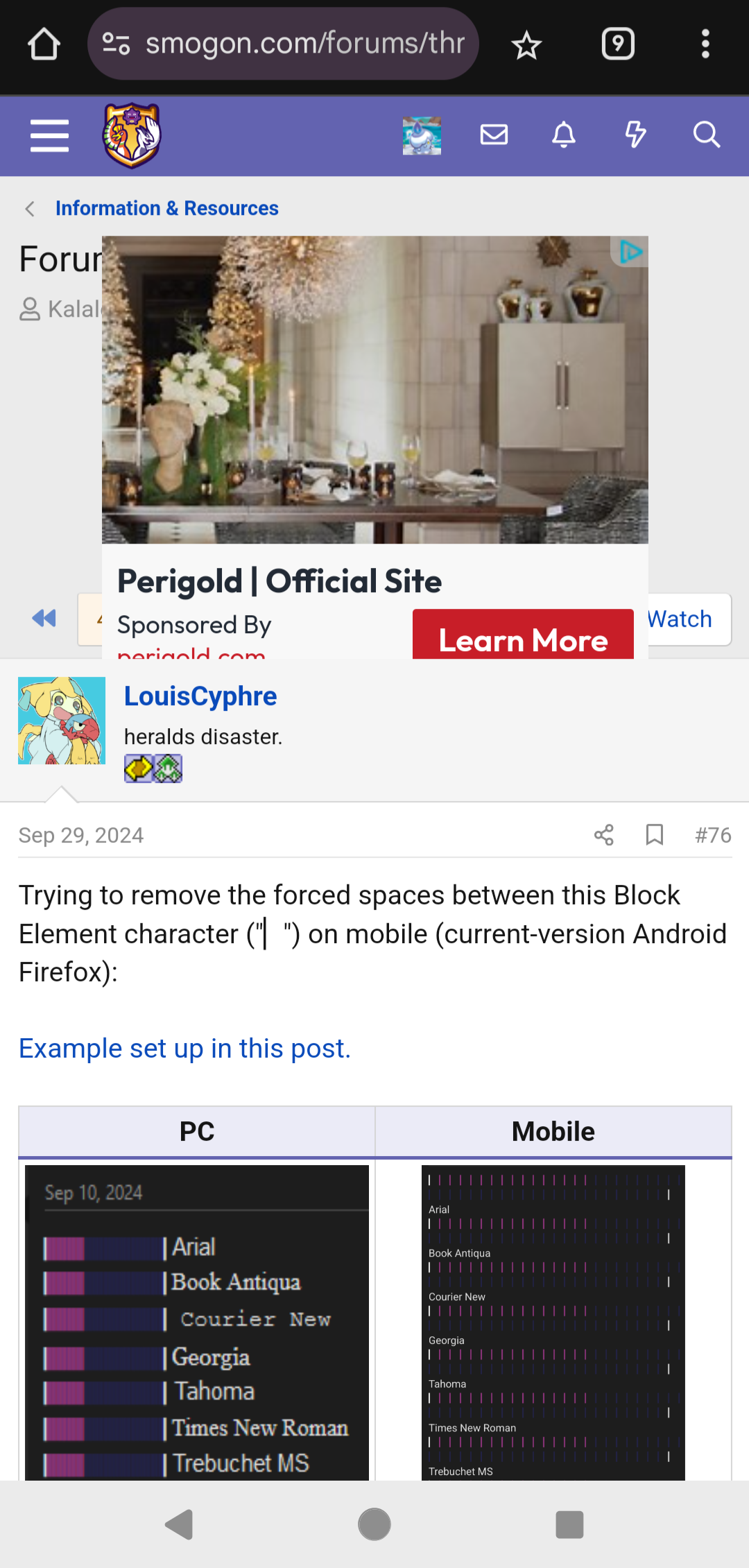Share post #76 via share icon
Viewport: 749px width, 1568px height.
(x=604, y=835)
